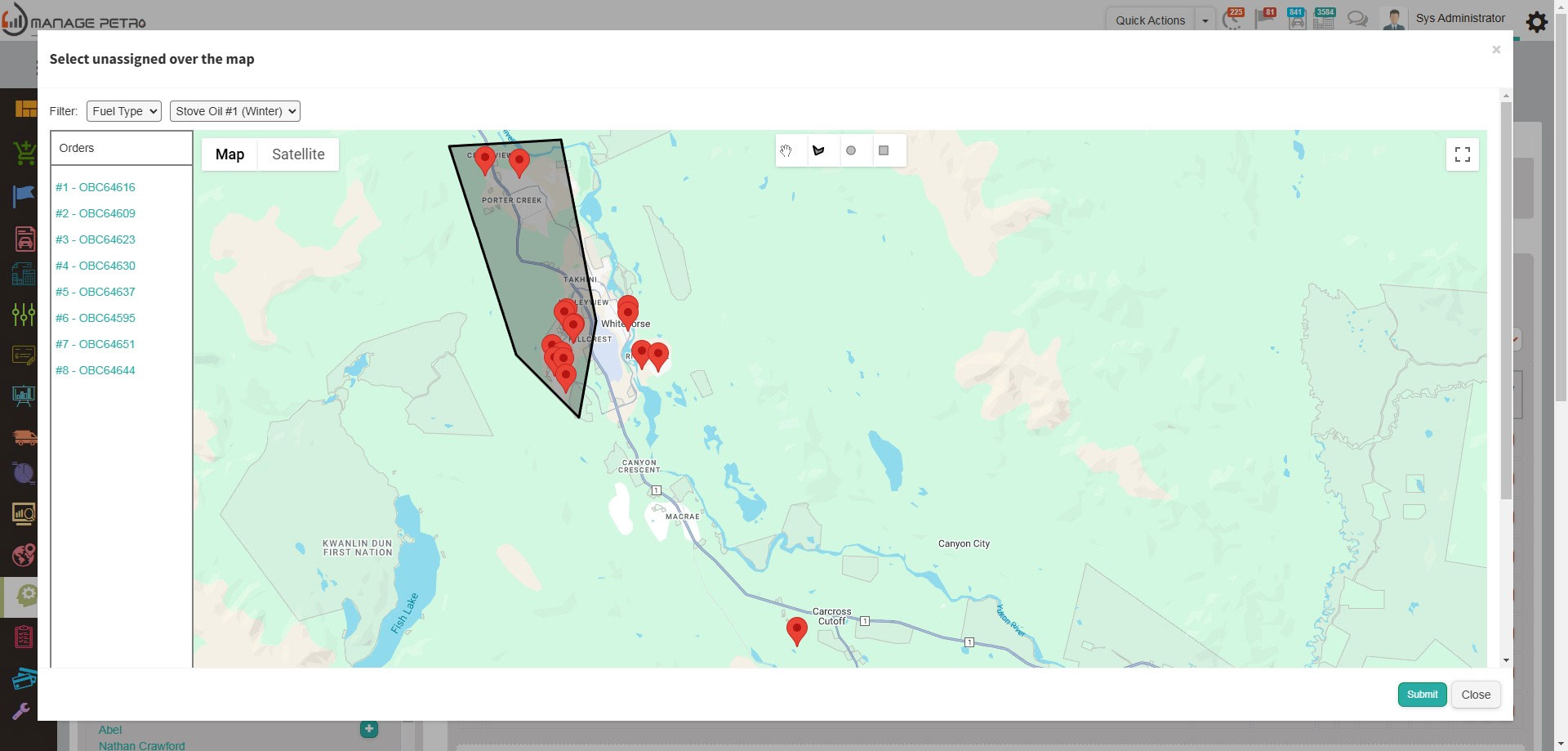Viewport: 1568px width, 751px height.
Task: Open order #3 - OBC64623 from the list
Action: point(96,239)
